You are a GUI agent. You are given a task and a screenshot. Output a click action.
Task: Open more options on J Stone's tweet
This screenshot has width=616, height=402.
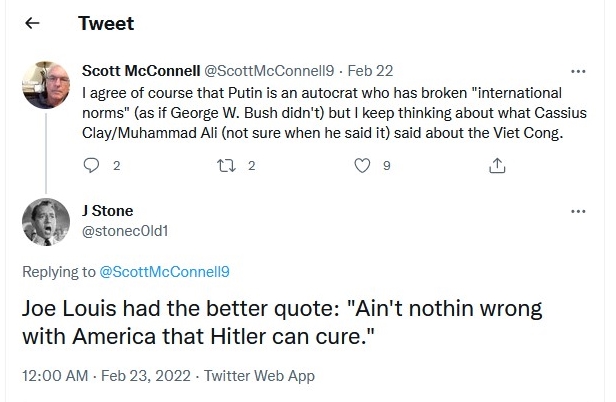578,211
